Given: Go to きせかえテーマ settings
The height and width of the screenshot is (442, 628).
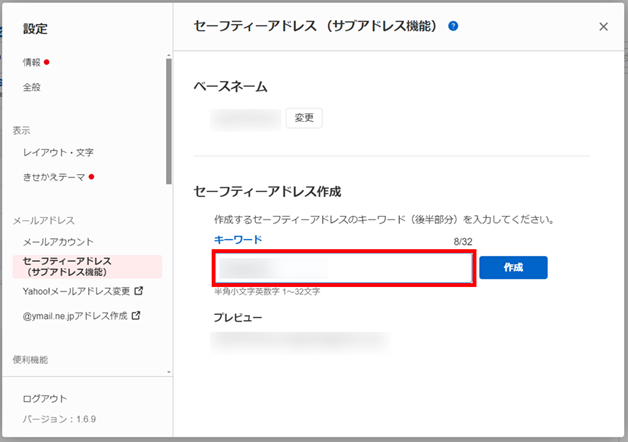Looking at the screenshot, I should (x=54, y=177).
